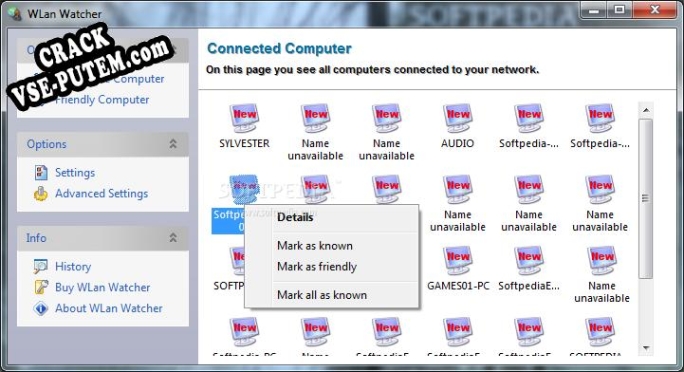Image resolution: width=684 pixels, height=372 pixels.
Task: Choose Mark all as known
Action: (x=322, y=295)
